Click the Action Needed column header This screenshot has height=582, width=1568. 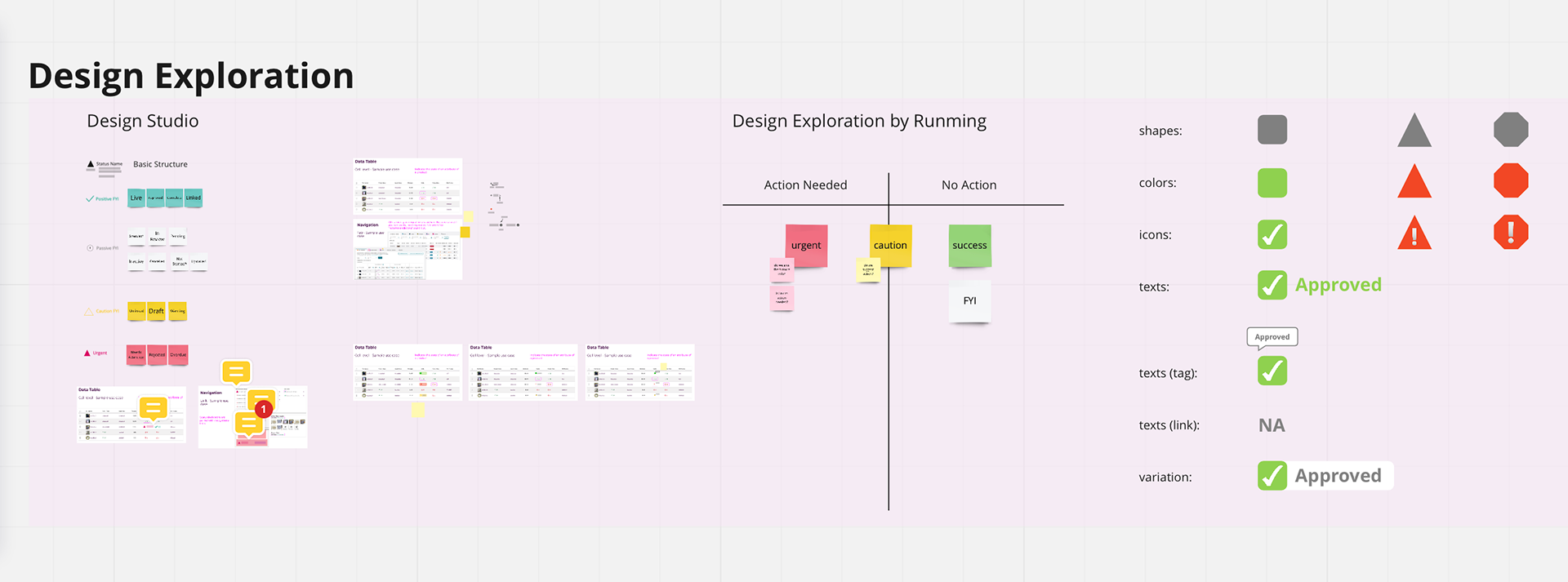(805, 185)
